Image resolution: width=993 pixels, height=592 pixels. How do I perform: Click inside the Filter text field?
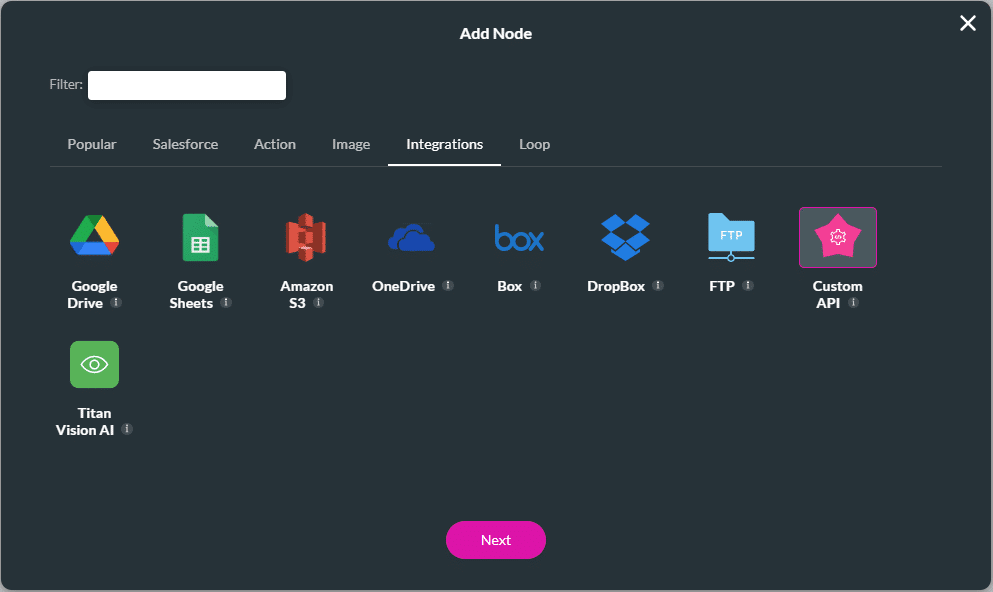pyautogui.click(x=186, y=85)
